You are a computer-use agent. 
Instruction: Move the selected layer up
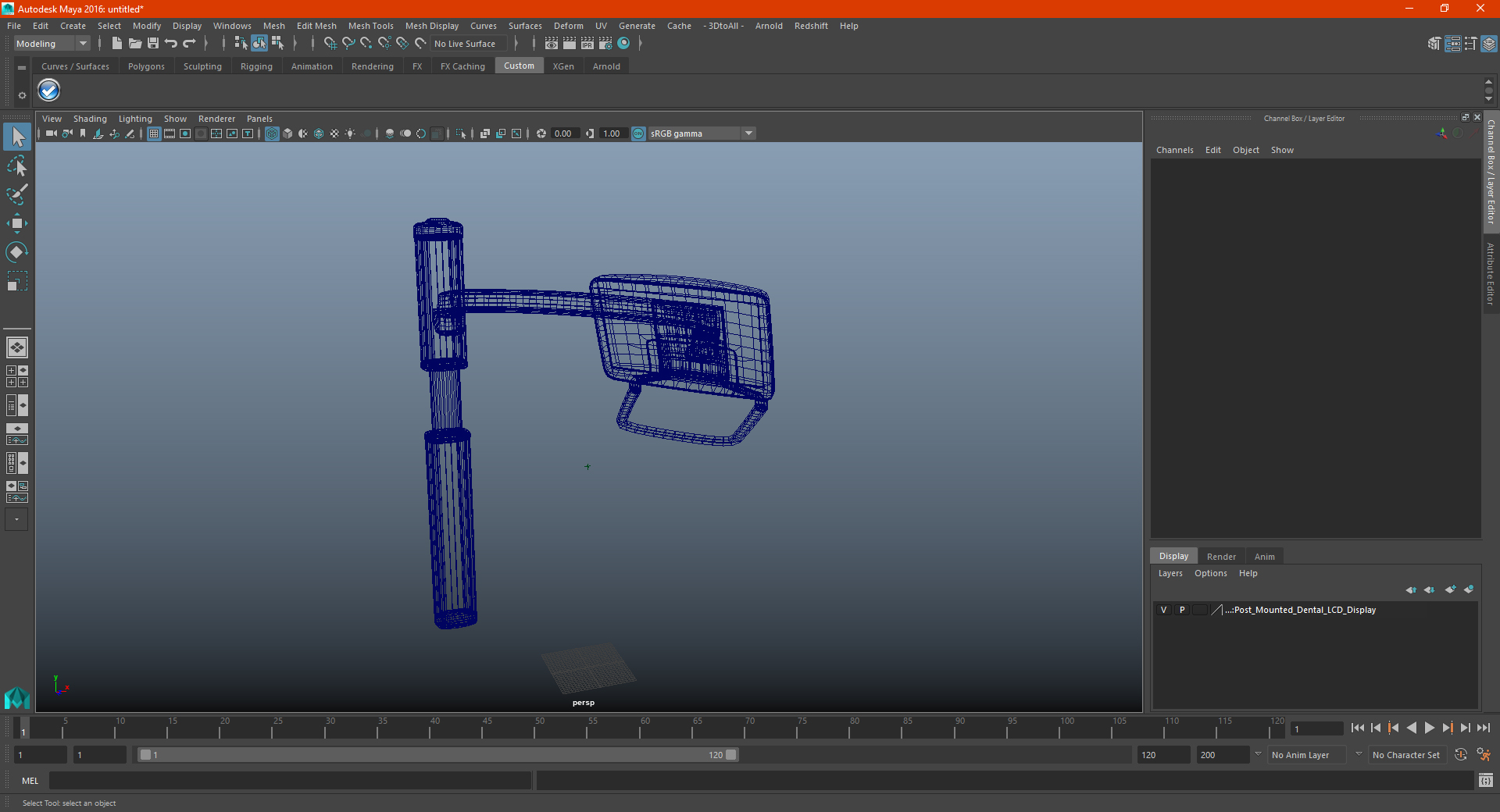(1411, 589)
